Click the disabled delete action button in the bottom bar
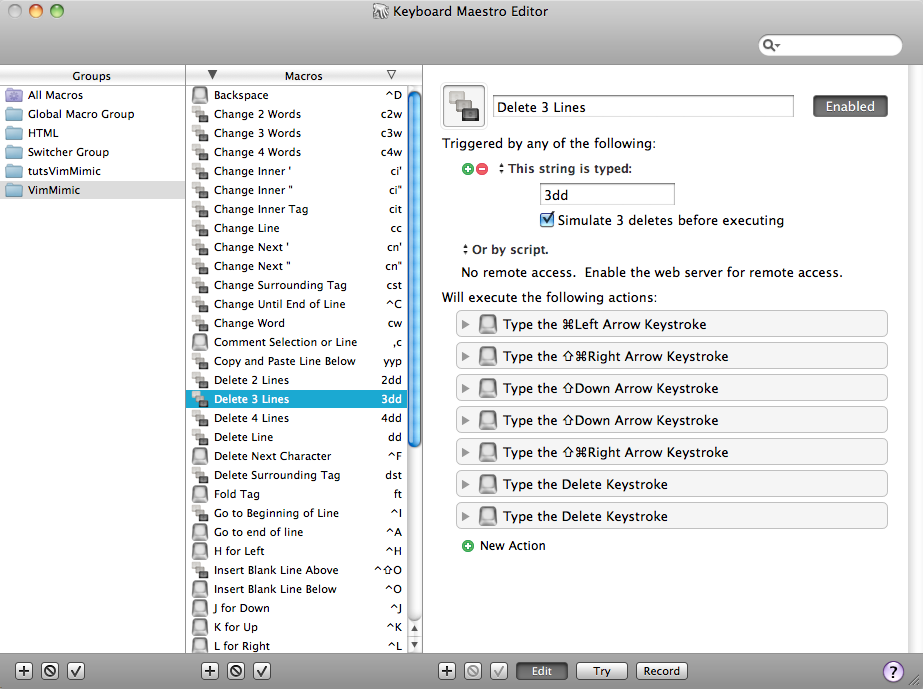This screenshot has width=923, height=689. coord(473,671)
